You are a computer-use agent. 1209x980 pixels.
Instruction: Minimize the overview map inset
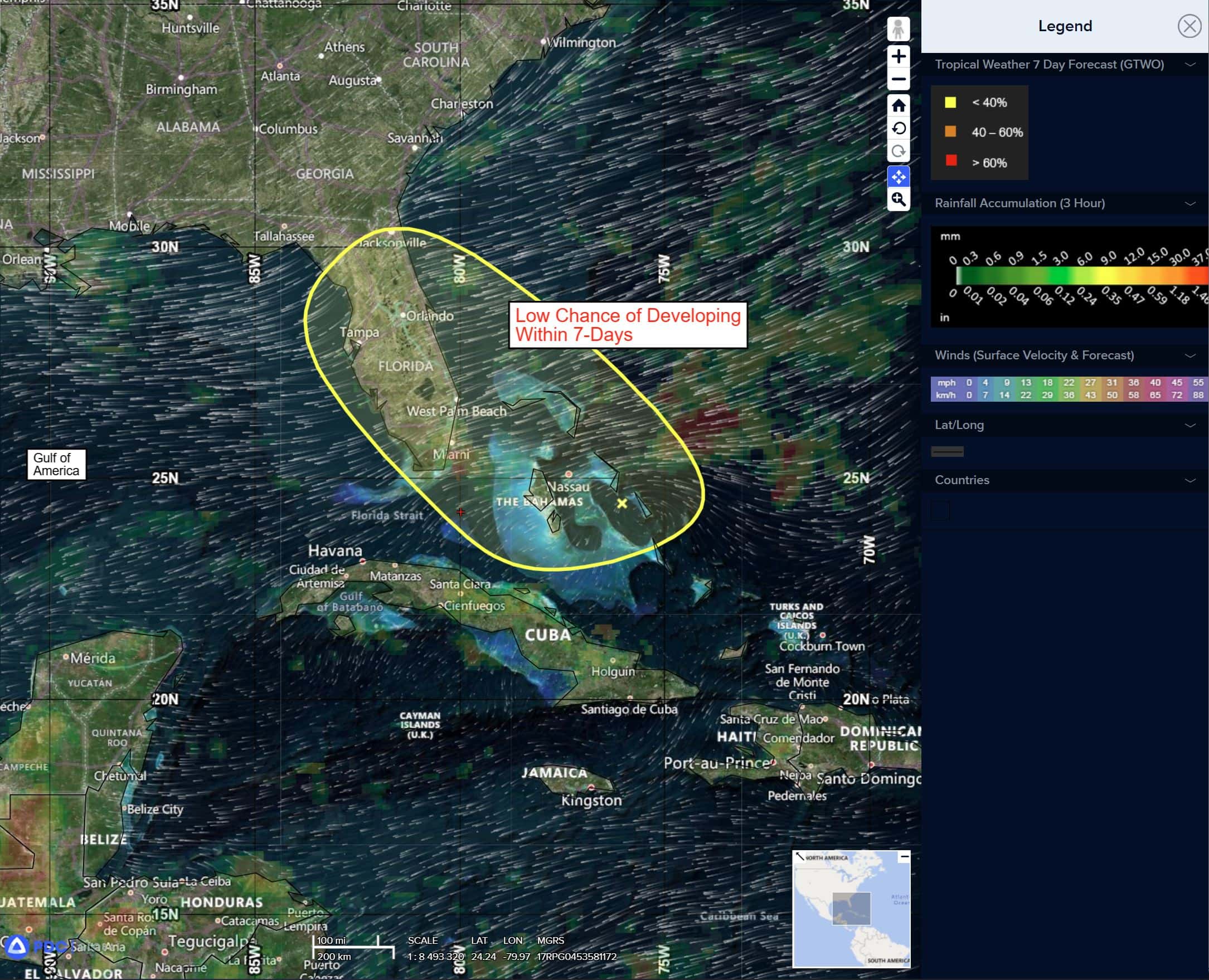click(x=904, y=856)
